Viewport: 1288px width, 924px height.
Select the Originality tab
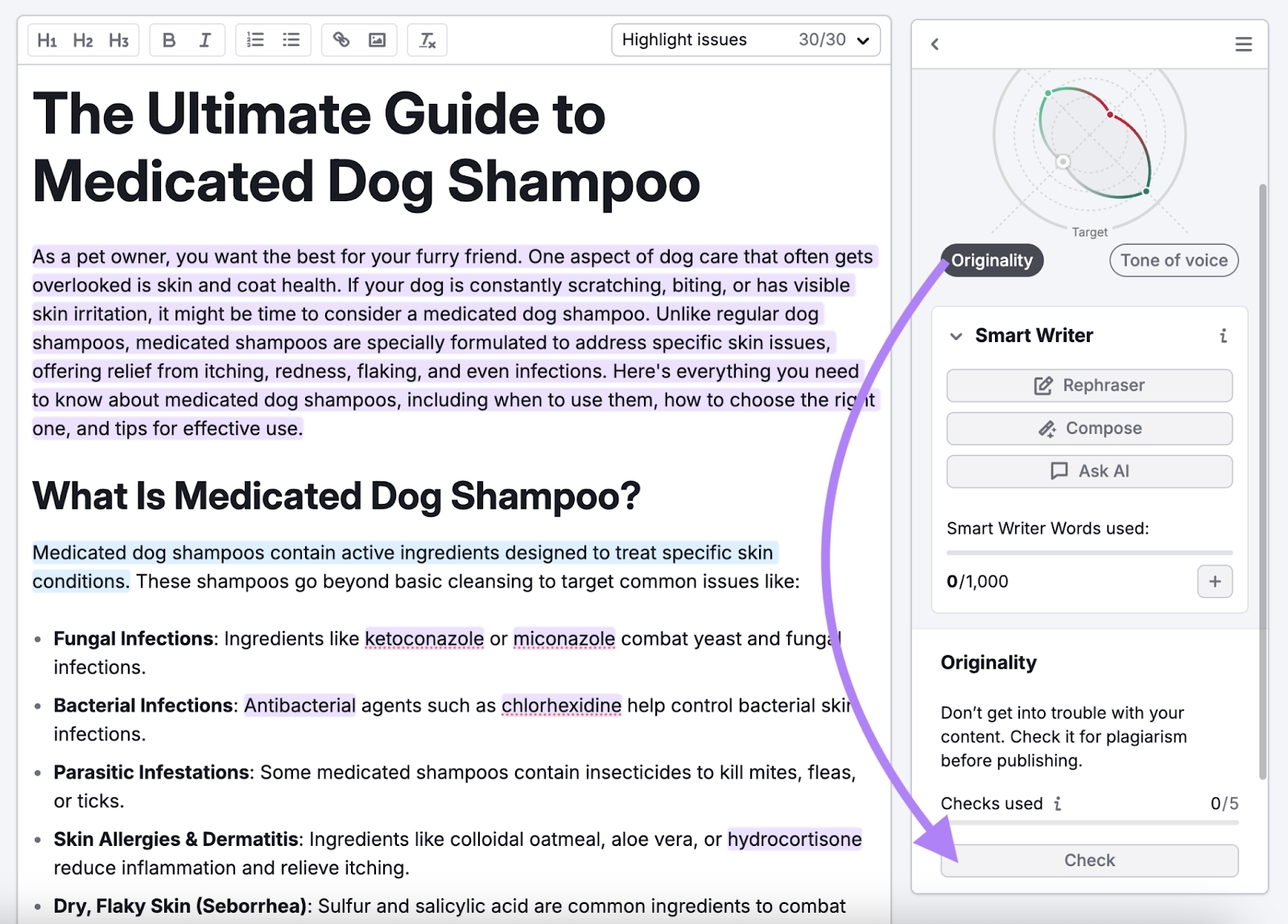pos(992,261)
